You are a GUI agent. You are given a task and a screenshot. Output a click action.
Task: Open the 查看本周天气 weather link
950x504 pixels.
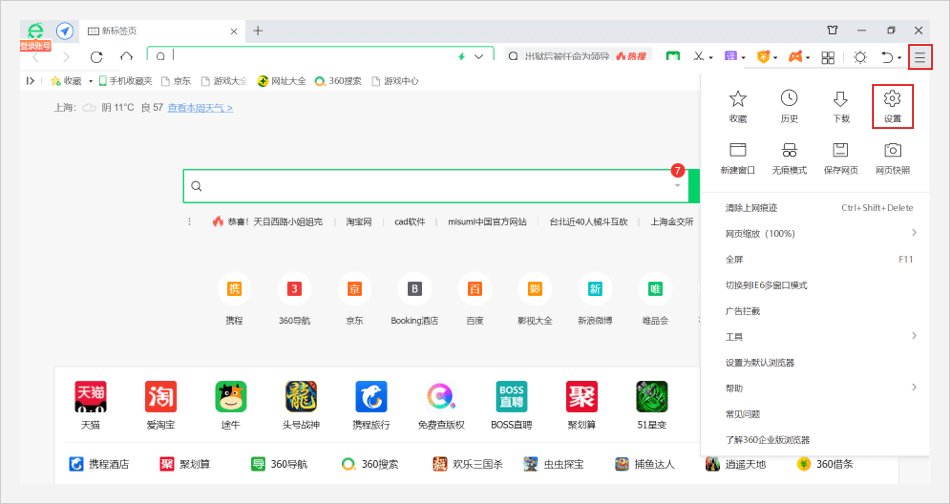click(201, 107)
